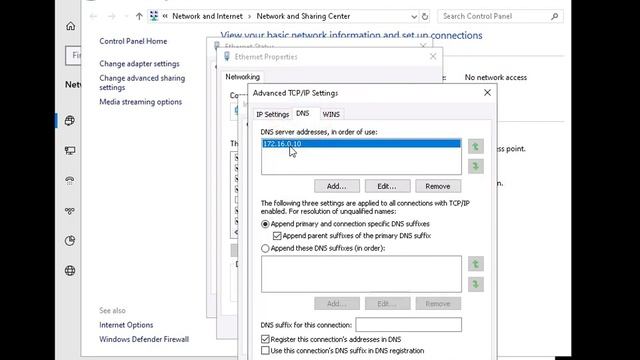Screen dimensions: 640x360
Task: Open Network & Internet globe icon in Settings sidebar
Action: (x=70, y=120)
